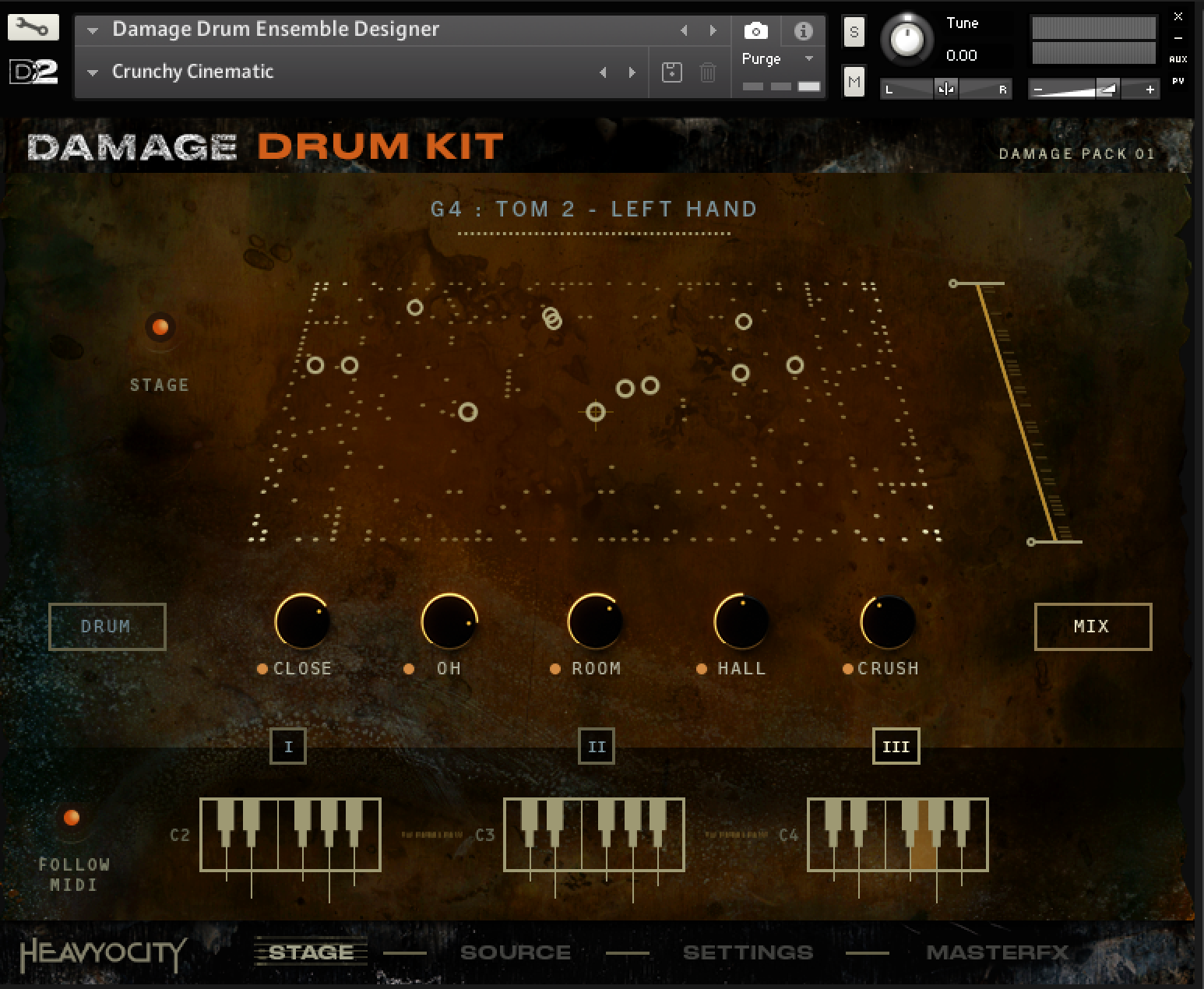Open the wrench instrument edit icon
The height and width of the screenshot is (989, 1204).
click(33, 28)
